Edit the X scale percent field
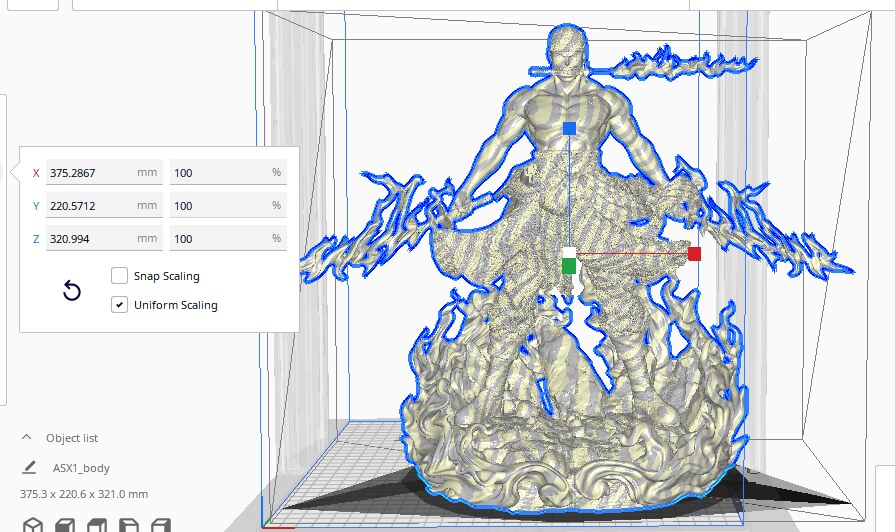The image size is (895, 532). coord(228,172)
